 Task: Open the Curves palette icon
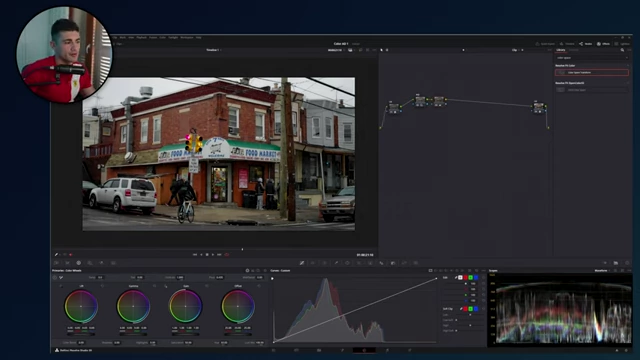[302, 263]
